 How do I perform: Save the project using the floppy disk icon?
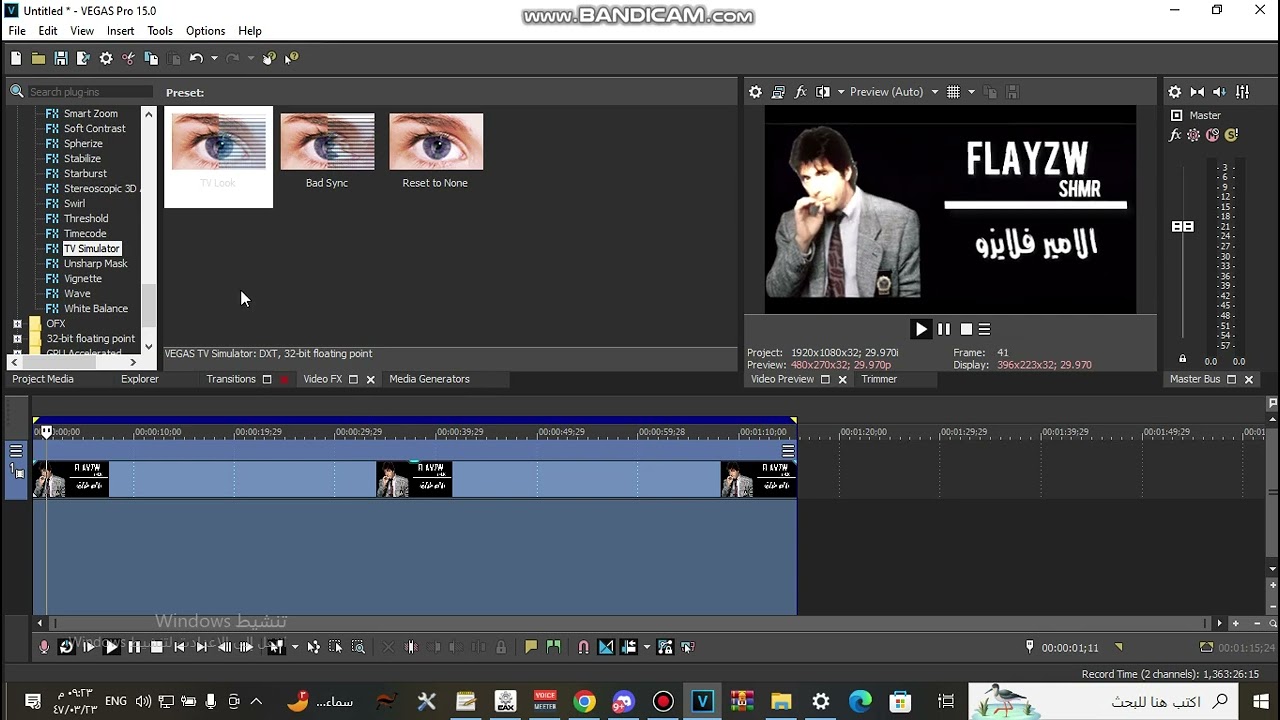click(61, 59)
